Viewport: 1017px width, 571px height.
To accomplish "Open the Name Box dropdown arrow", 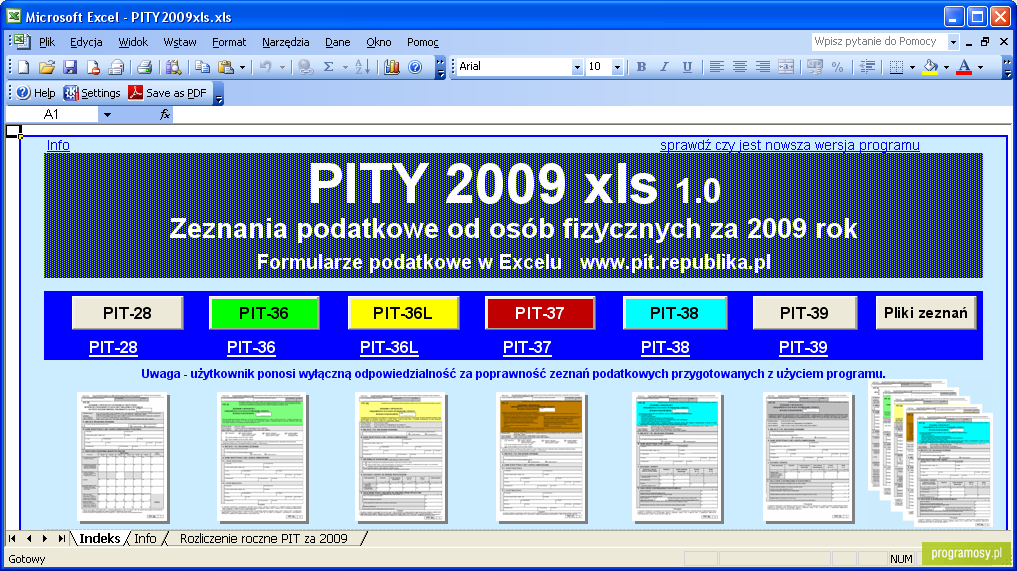I will [x=107, y=115].
